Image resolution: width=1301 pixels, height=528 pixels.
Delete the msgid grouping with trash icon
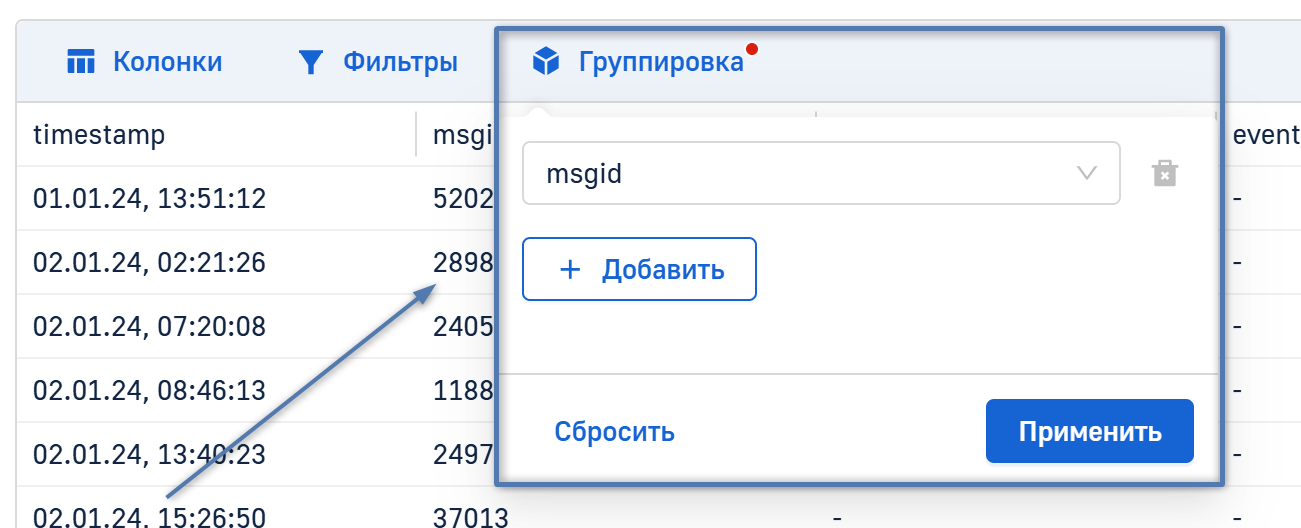(x=1165, y=173)
